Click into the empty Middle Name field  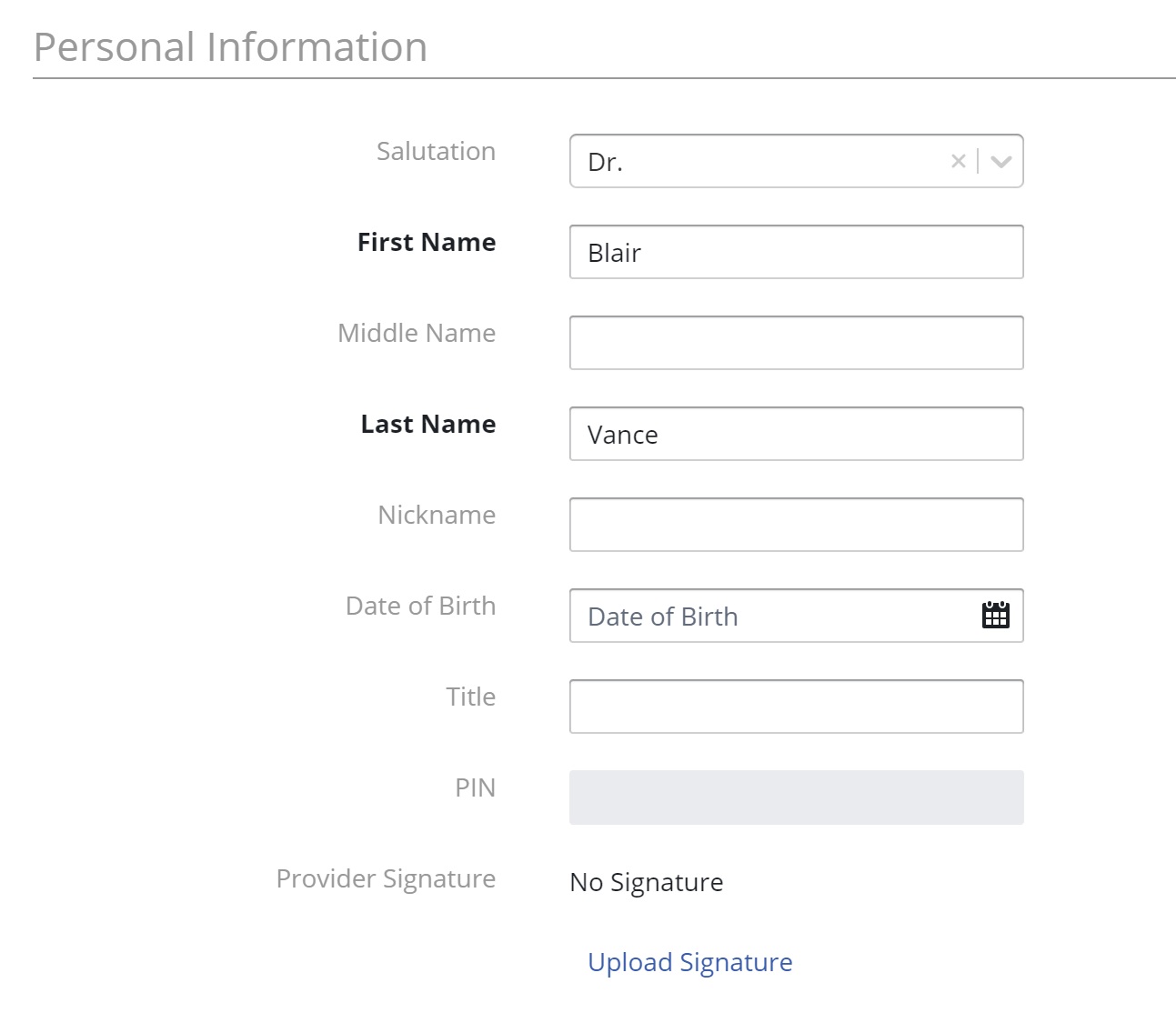[796, 343]
